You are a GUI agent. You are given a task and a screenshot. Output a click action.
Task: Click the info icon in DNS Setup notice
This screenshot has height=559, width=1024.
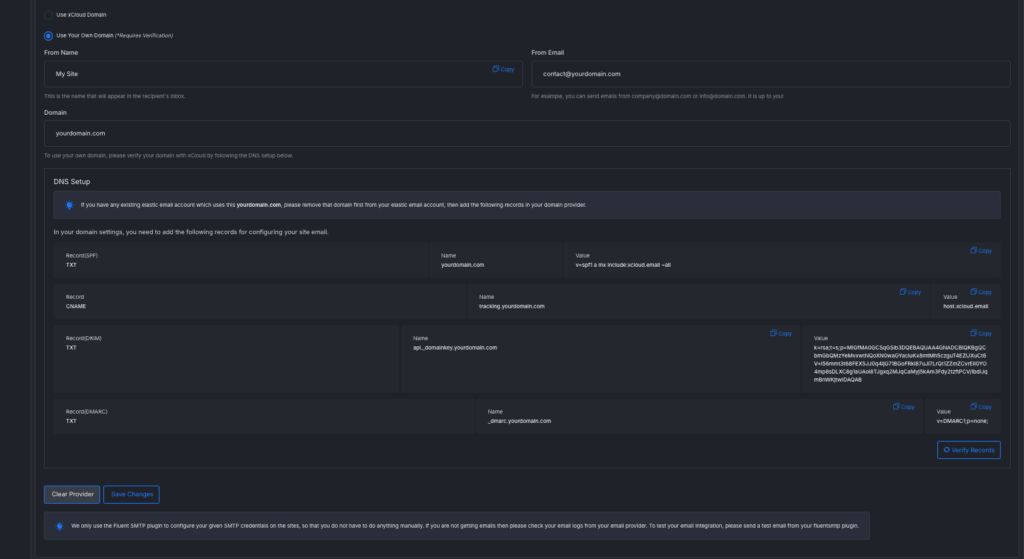tap(69, 205)
